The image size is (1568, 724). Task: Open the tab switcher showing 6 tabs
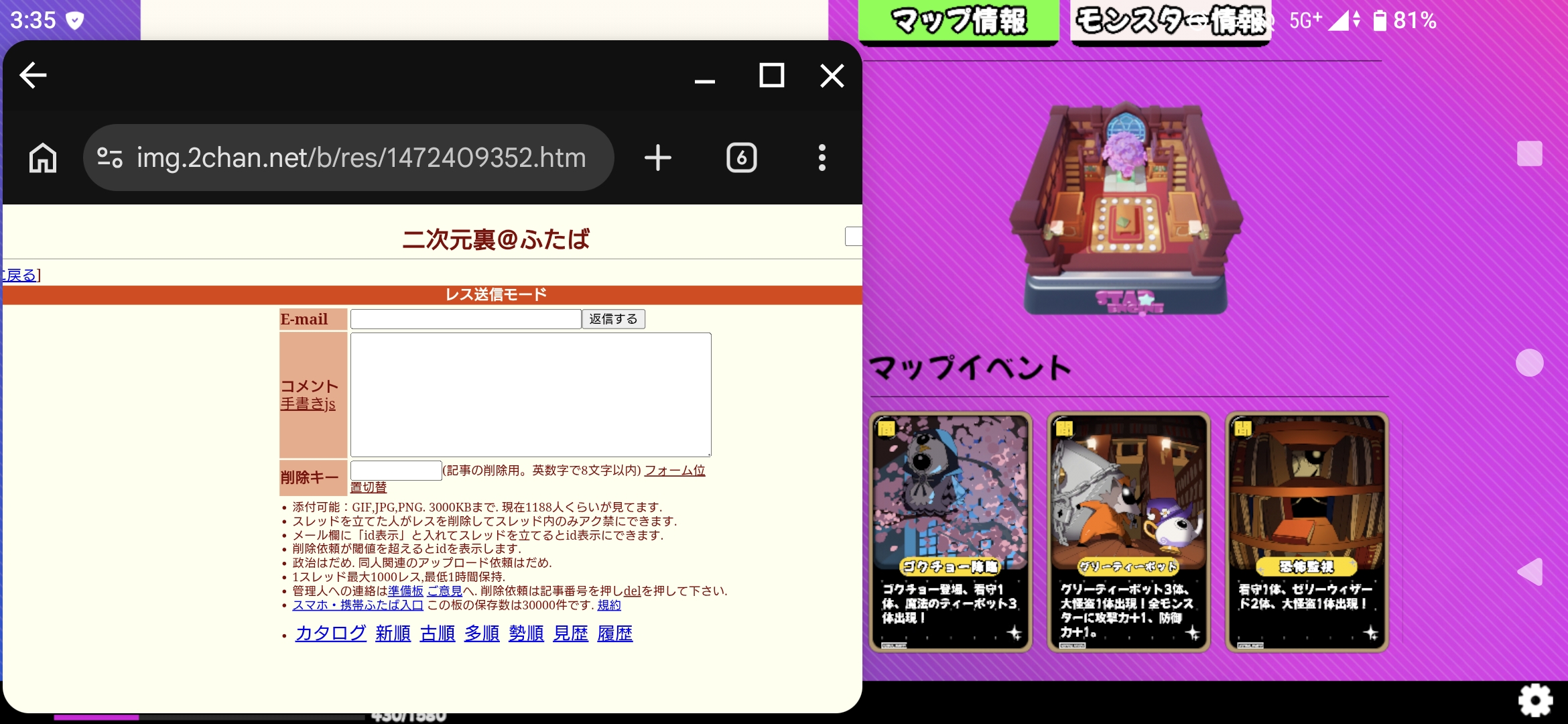[x=741, y=158]
